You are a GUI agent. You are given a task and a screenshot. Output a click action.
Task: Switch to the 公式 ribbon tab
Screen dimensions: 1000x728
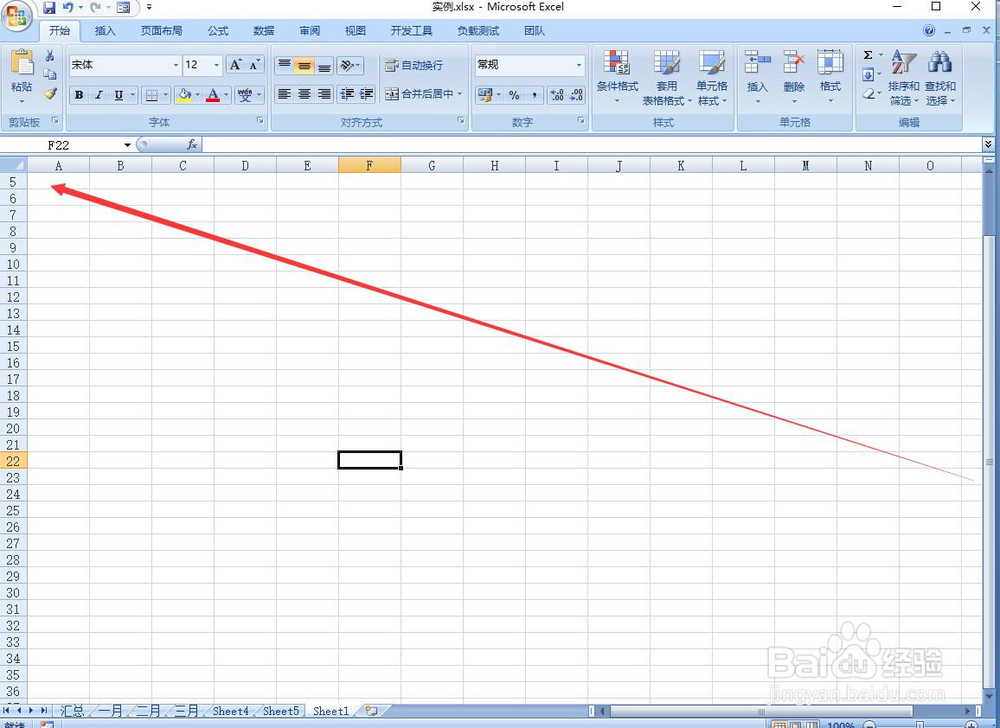(x=217, y=31)
